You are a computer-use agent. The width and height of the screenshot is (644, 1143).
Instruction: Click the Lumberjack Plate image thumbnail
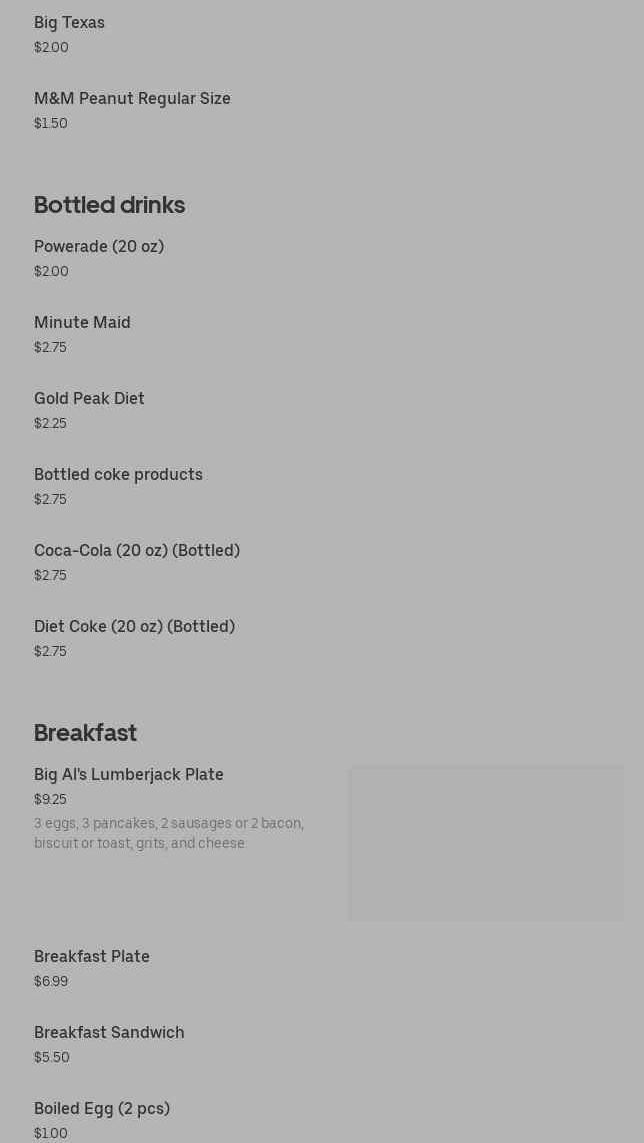(485, 843)
